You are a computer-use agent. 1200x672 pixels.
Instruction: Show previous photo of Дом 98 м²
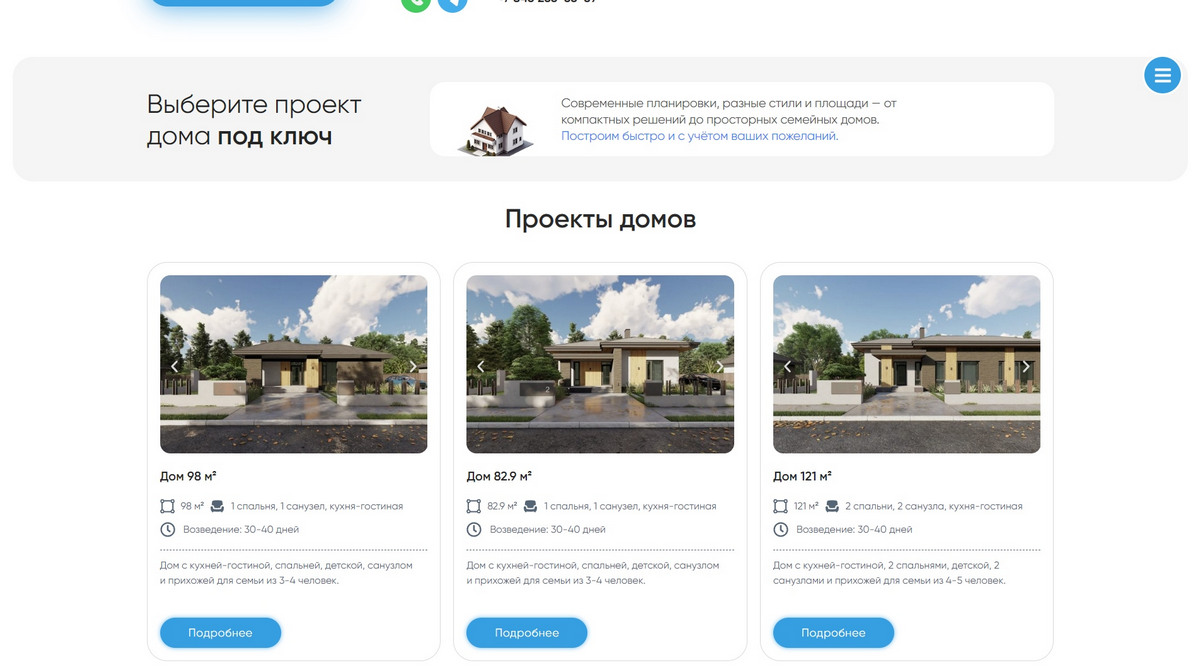click(x=175, y=367)
